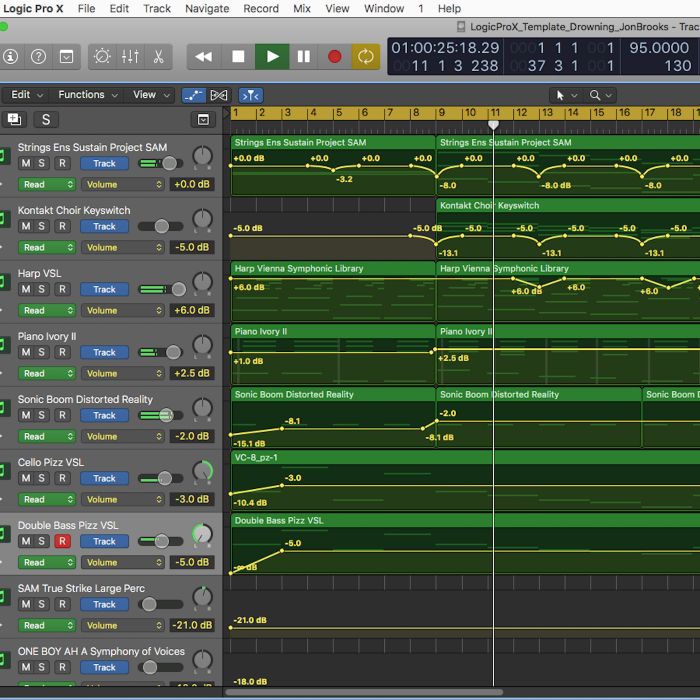Click Track button on ONE BOY AH track
This screenshot has width=700, height=700.
tap(104, 667)
